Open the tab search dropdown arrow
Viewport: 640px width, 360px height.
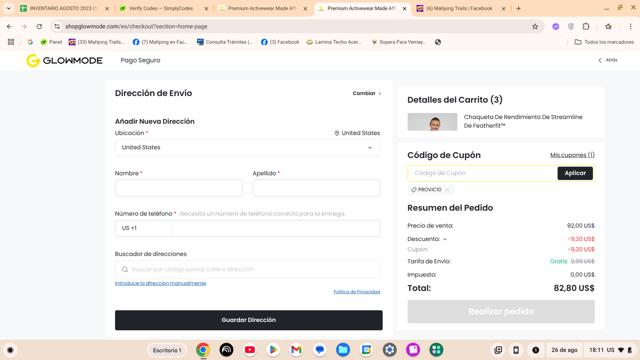(8, 8)
